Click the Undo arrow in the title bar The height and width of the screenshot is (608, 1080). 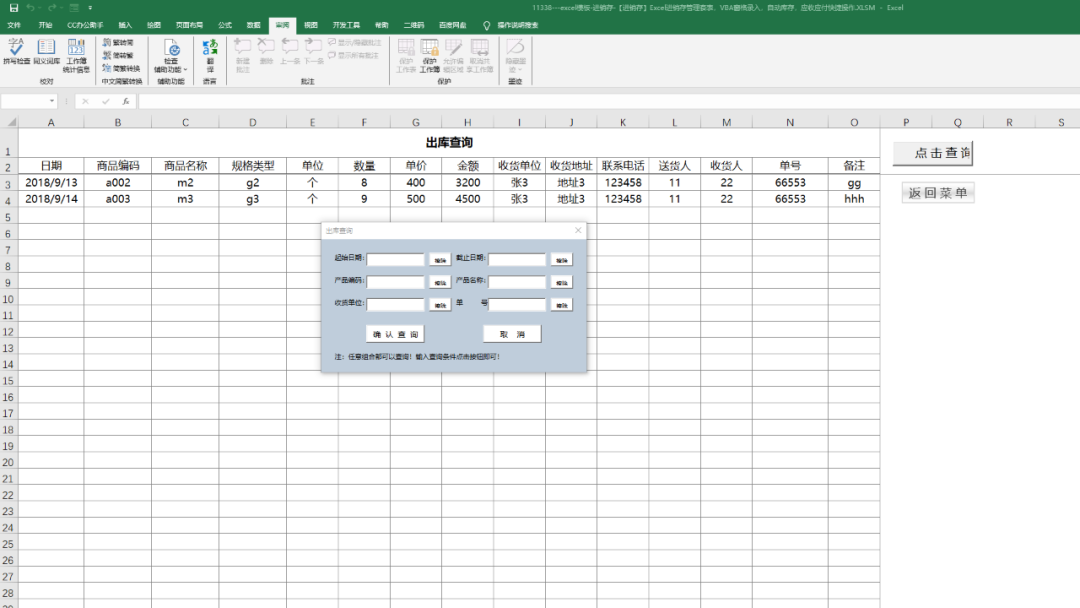30,8
